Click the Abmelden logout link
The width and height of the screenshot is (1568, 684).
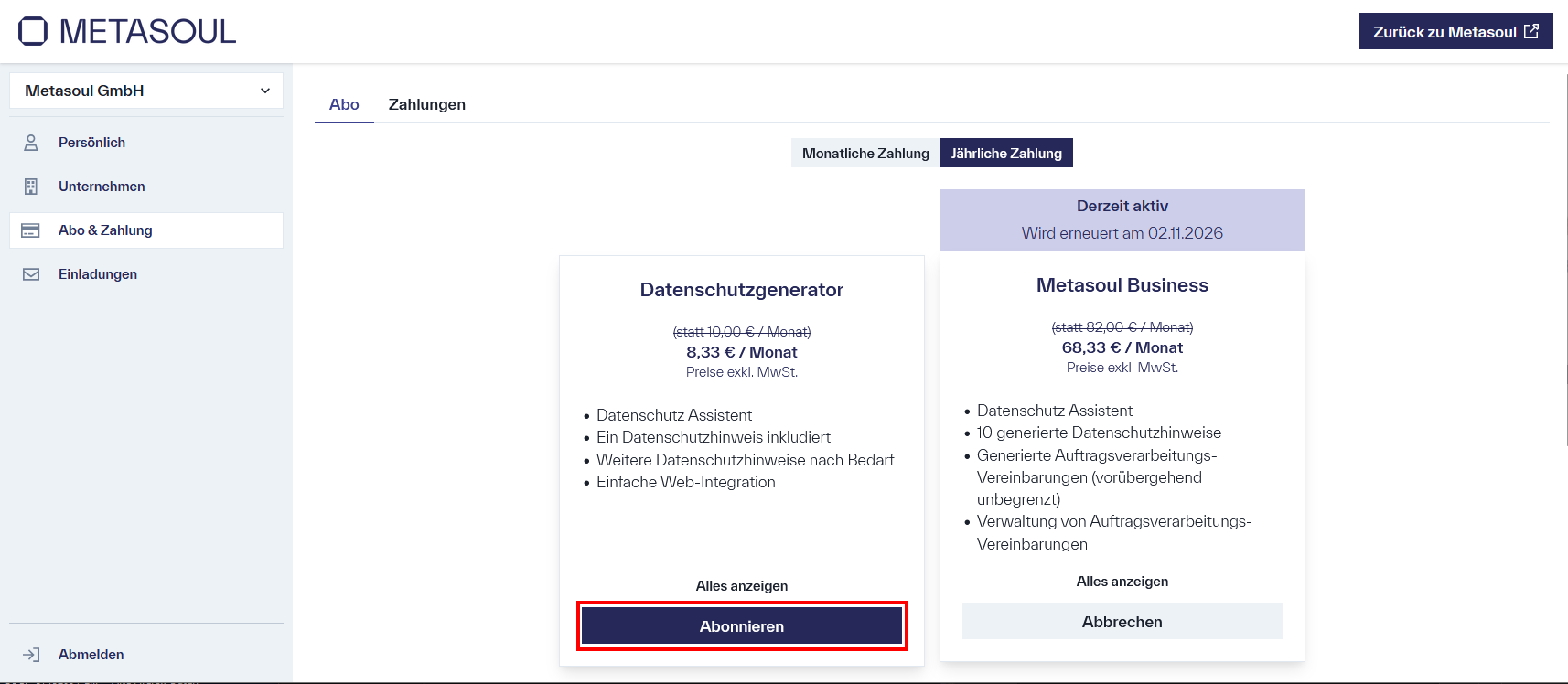pyautogui.click(x=91, y=655)
